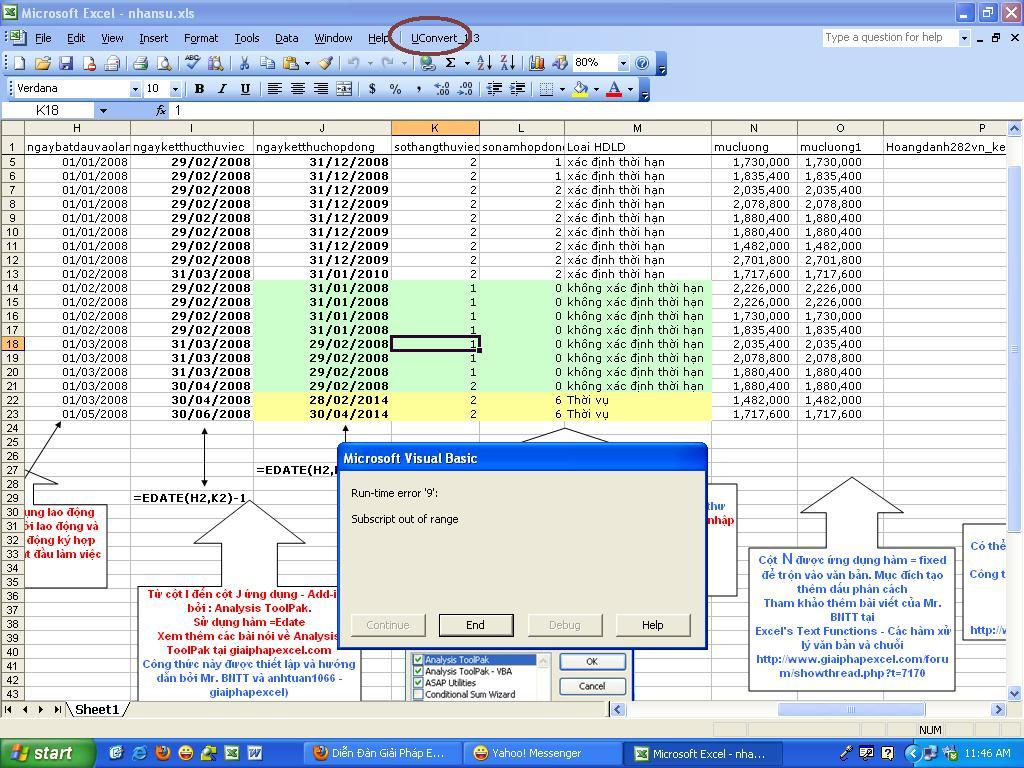
Task: Select column K header
Action: click(x=435, y=129)
